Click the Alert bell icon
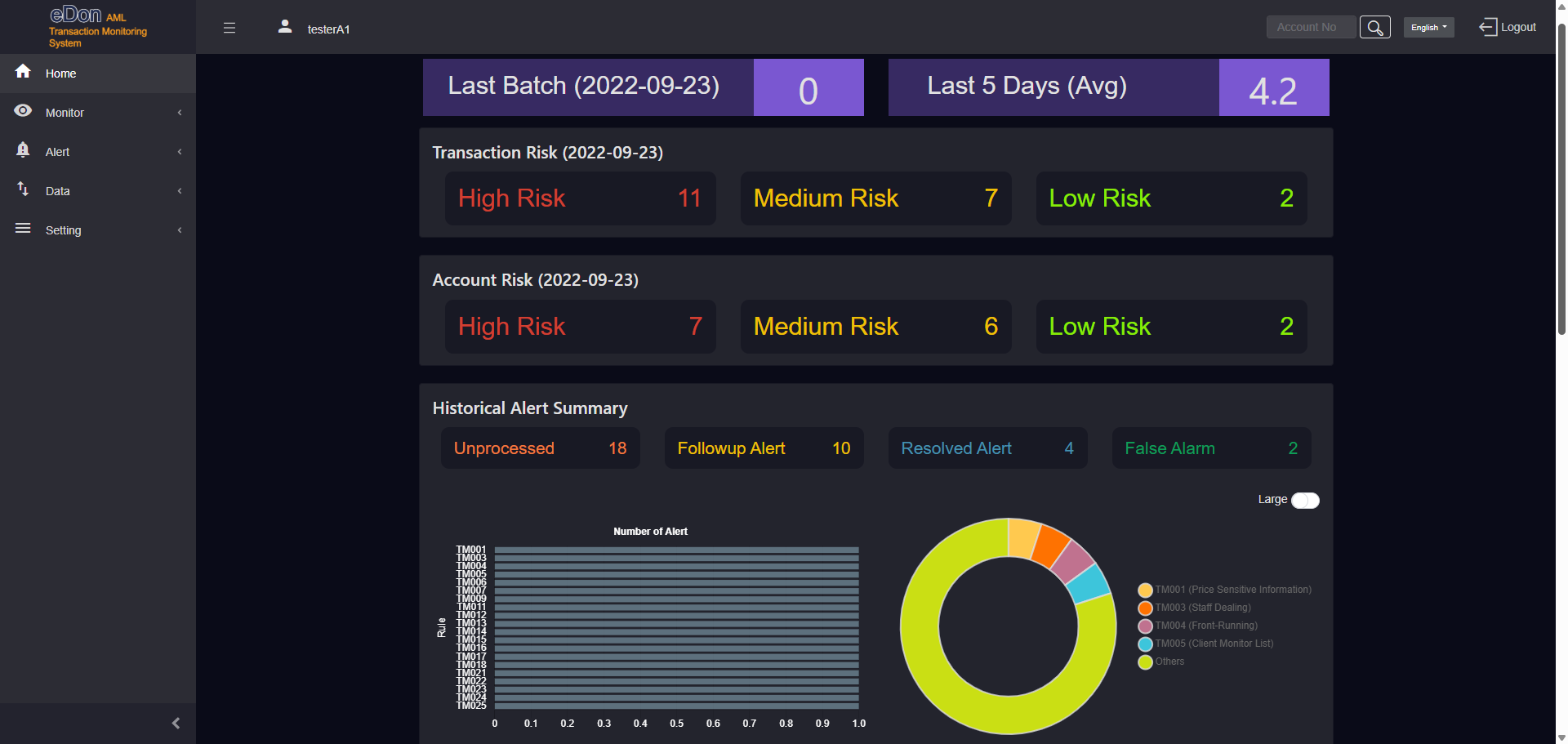The width and height of the screenshot is (1568, 744). coord(24,150)
